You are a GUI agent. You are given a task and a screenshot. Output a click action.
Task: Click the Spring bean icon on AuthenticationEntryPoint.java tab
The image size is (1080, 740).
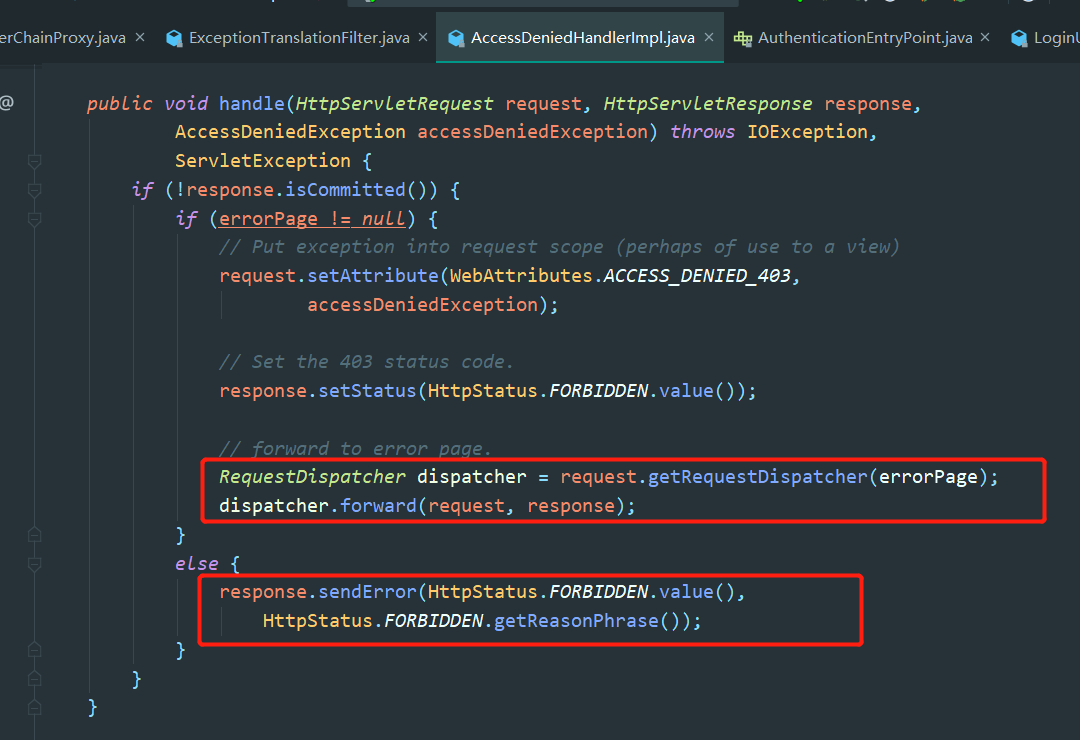click(743, 37)
